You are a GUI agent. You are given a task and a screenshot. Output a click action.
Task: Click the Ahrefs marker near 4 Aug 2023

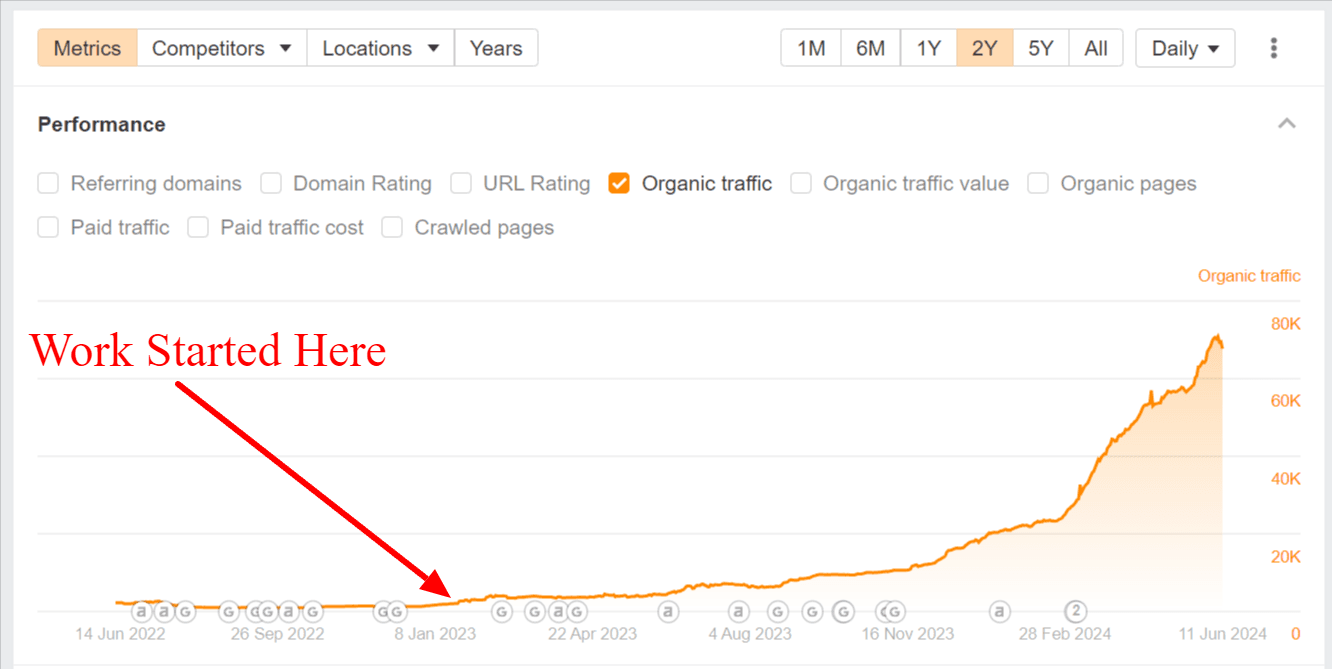[x=737, y=611]
